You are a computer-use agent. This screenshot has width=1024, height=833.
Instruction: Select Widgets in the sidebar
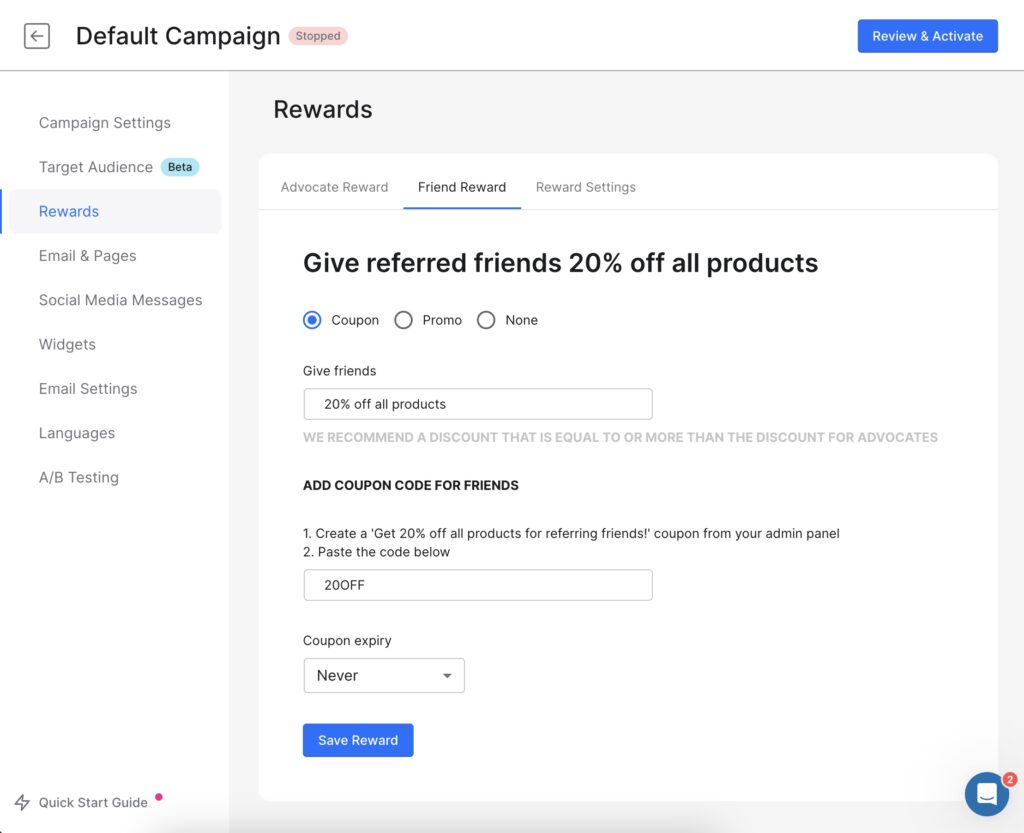coord(66,344)
